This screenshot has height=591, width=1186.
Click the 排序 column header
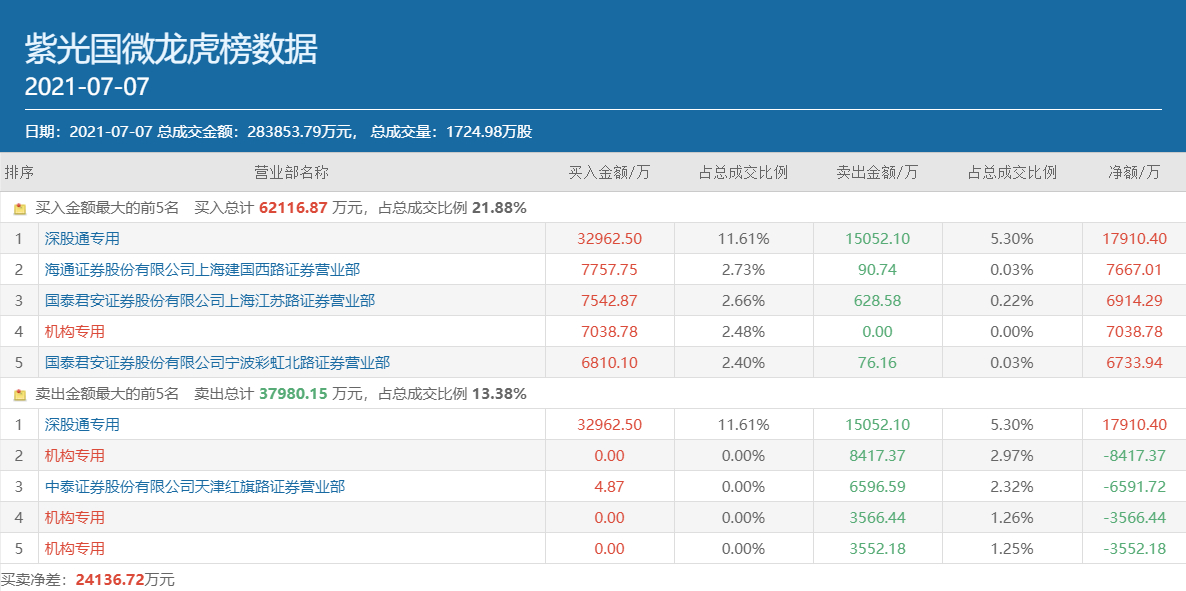[x=19, y=172]
